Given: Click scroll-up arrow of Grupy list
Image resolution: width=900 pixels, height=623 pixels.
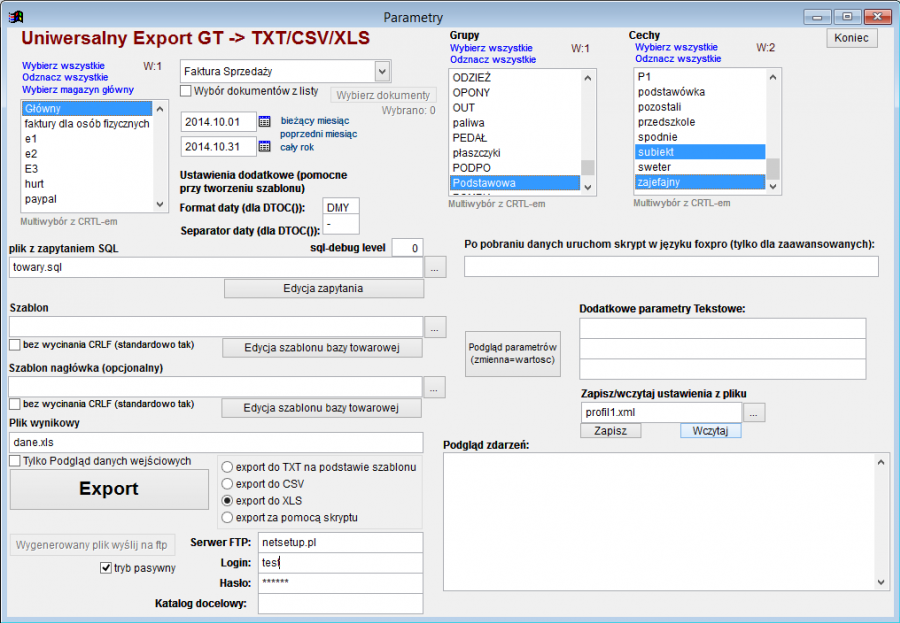Looking at the screenshot, I should tap(587, 78).
